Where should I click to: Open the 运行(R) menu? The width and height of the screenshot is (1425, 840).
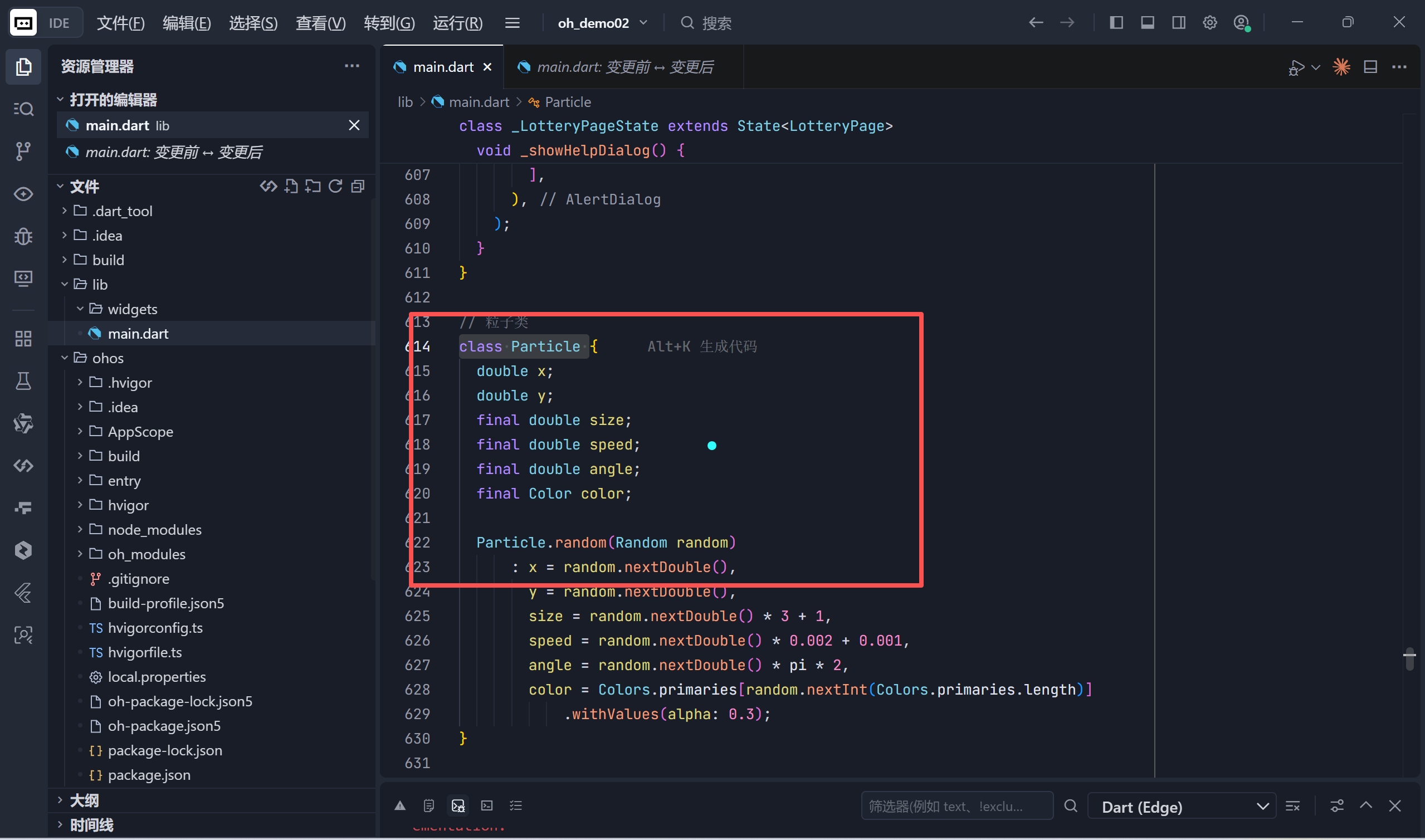[457, 23]
